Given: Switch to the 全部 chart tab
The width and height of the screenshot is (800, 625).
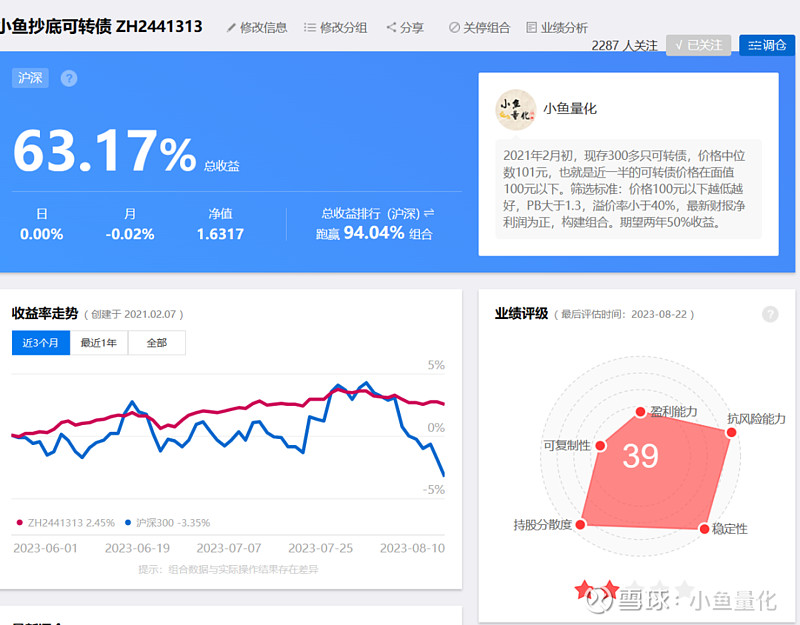Looking at the screenshot, I should pyautogui.click(x=157, y=343).
